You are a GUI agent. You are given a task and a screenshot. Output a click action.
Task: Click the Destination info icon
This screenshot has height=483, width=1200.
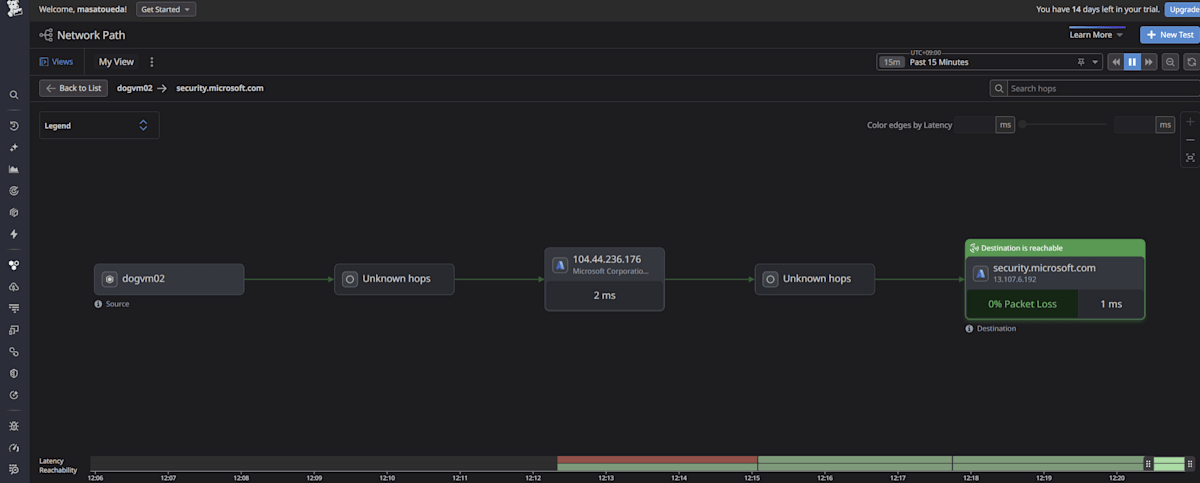tap(969, 328)
